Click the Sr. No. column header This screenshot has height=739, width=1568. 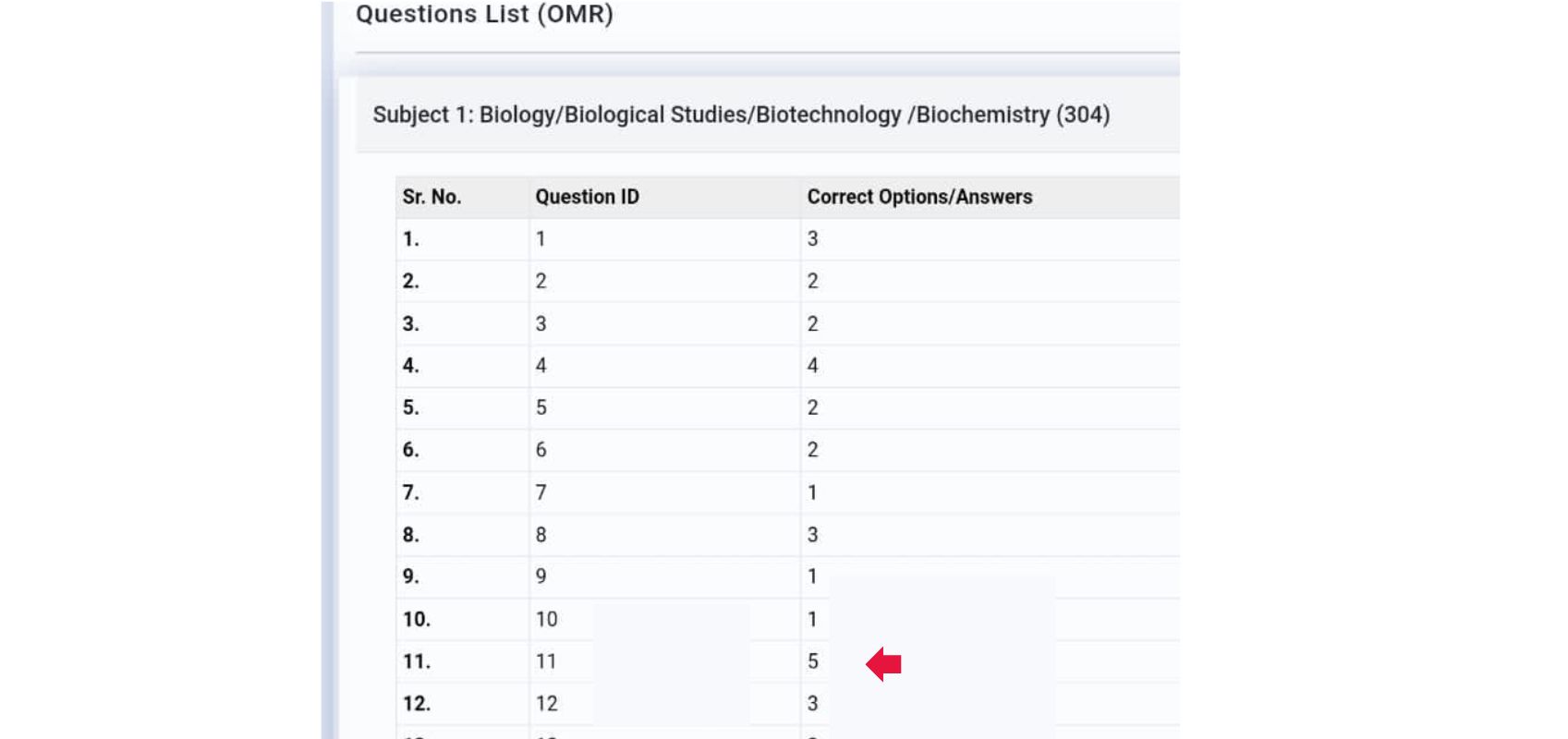pyautogui.click(x=432, y=197)
